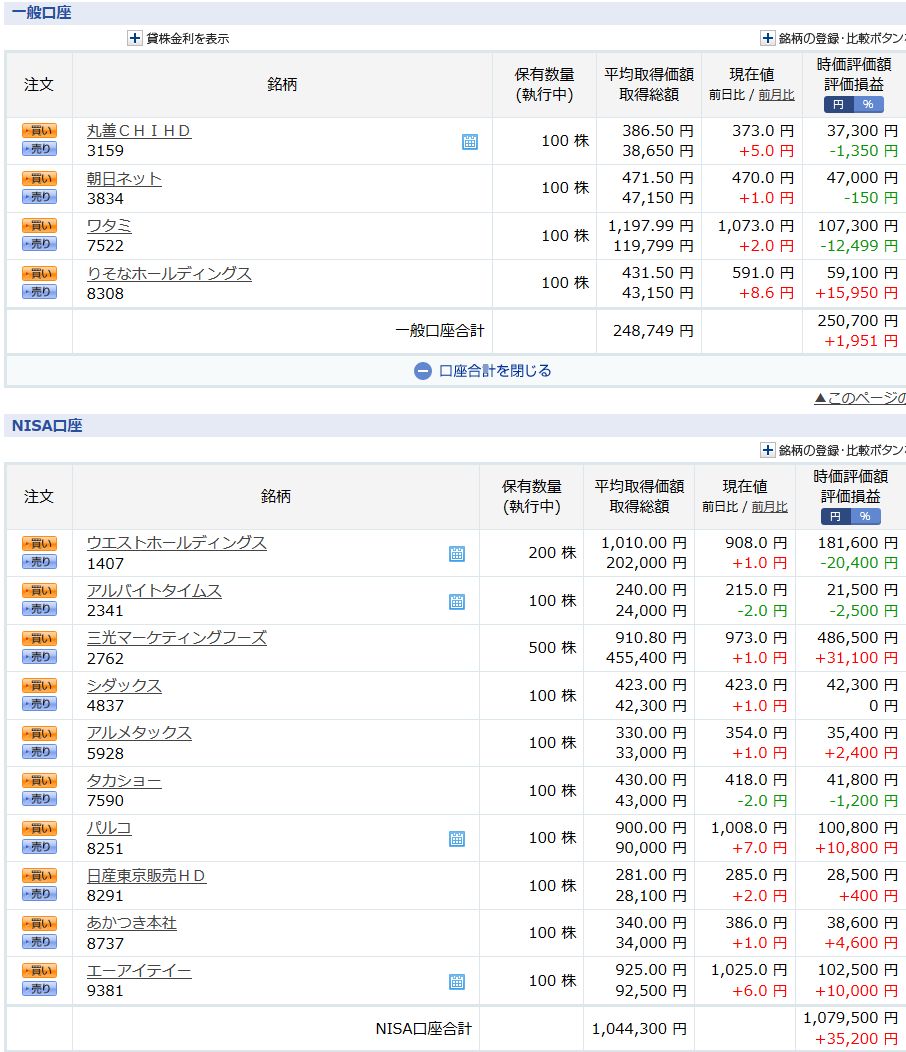Click the calendar icon in the エーアイテイー row
This screenshot has width=906, height=1052.
[x=457, y=982]
